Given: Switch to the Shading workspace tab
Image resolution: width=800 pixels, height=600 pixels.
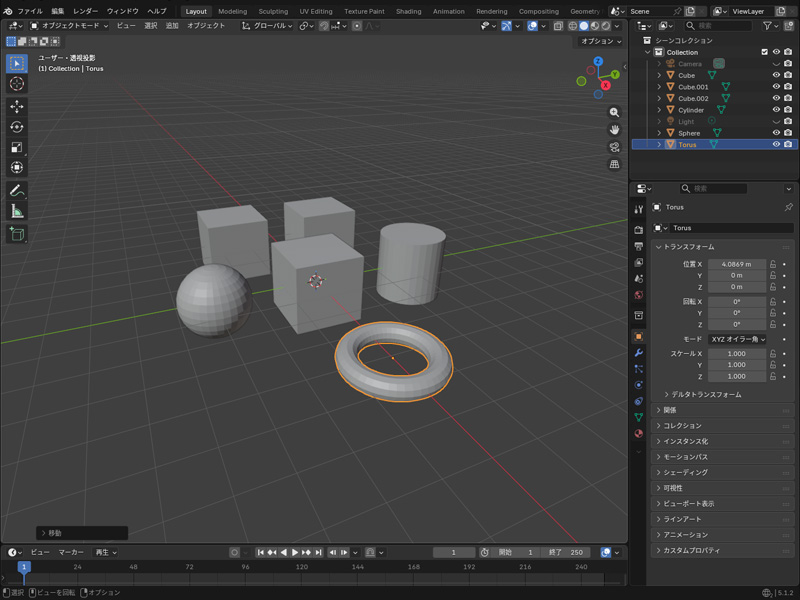Looking at the screenshot, I should [x=409, y=11].
